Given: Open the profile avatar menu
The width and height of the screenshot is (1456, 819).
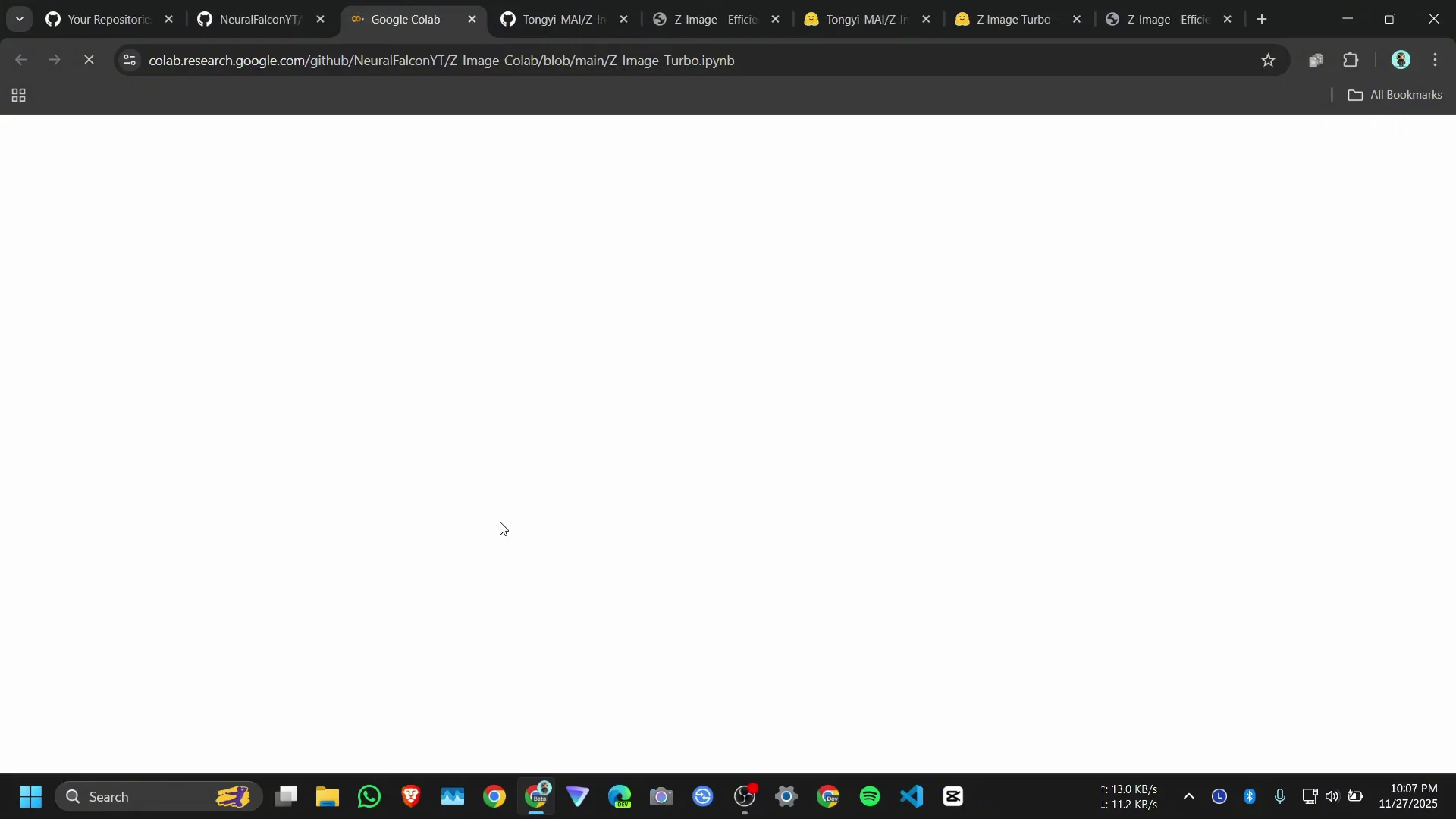Looking at the screenshot, I should tap(1400, 60).
